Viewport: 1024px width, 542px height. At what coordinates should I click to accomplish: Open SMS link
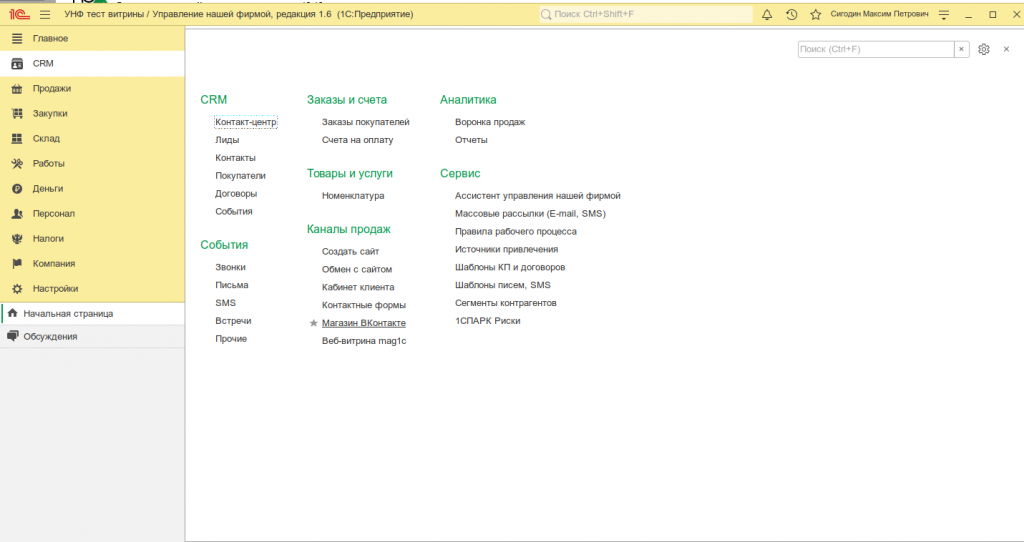[x=225, y=303]
